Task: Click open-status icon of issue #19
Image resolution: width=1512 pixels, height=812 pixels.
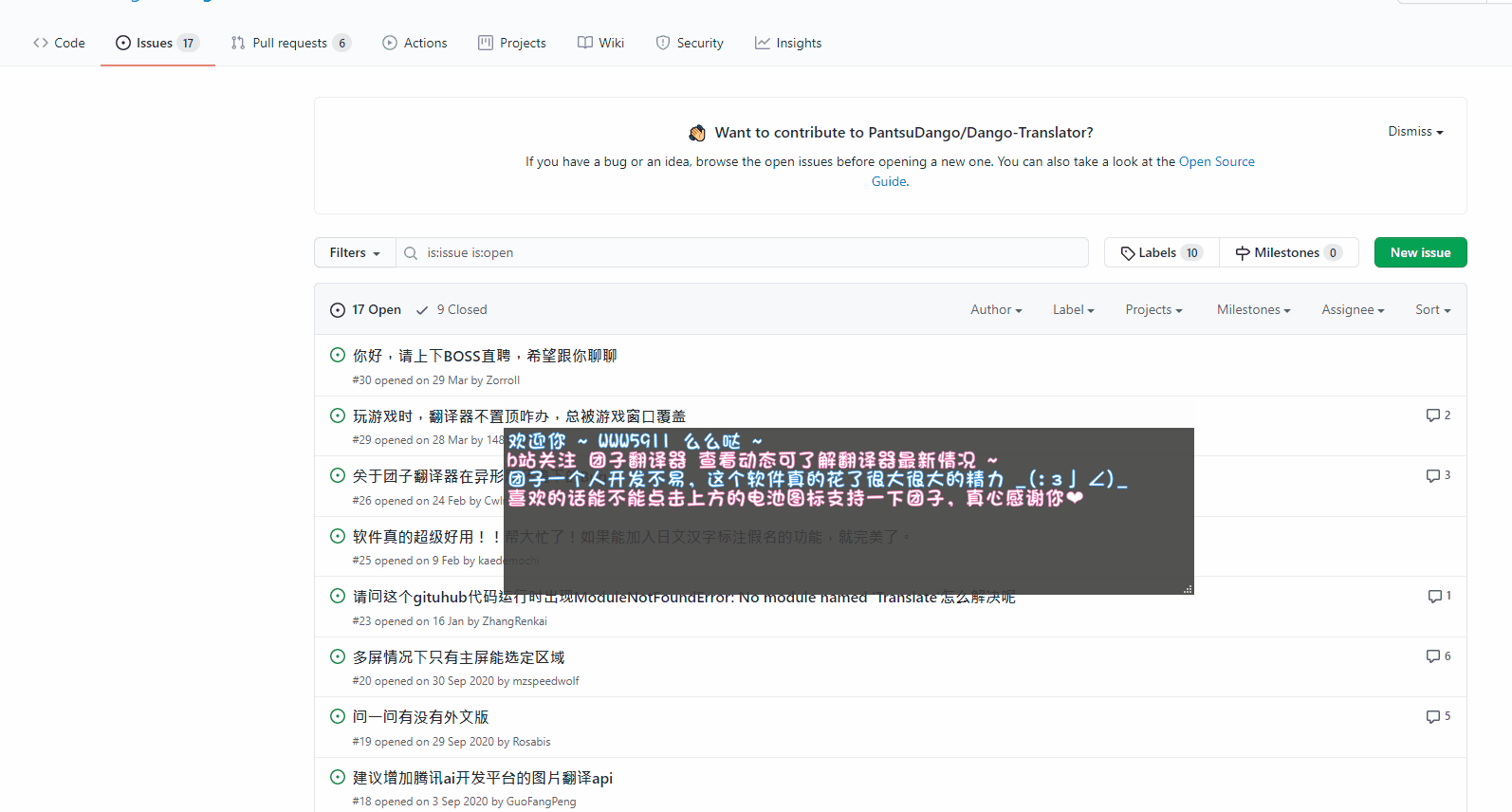Action: pyautogui.click(x=338, y=716)
